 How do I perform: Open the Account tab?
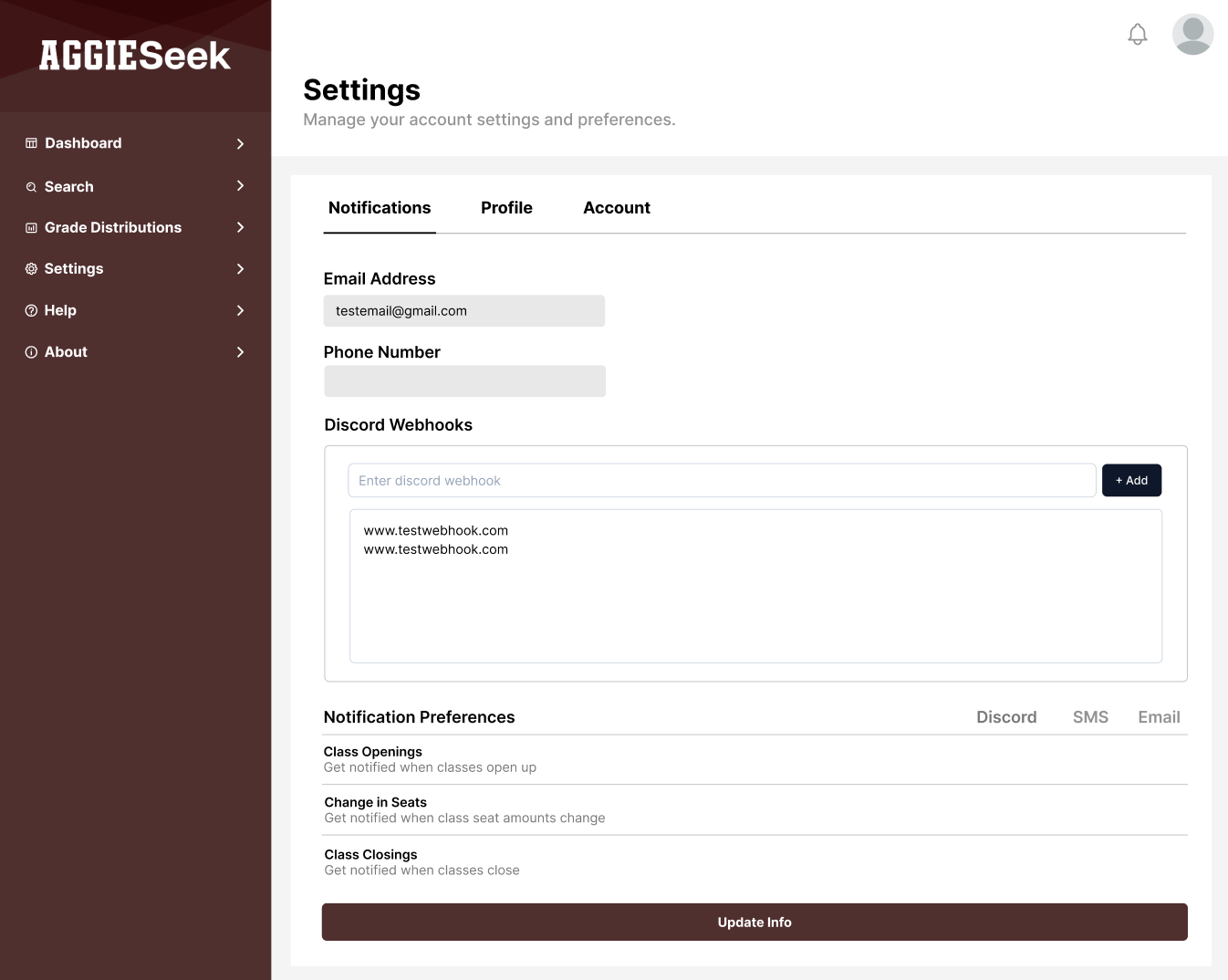tap(616, 207)
